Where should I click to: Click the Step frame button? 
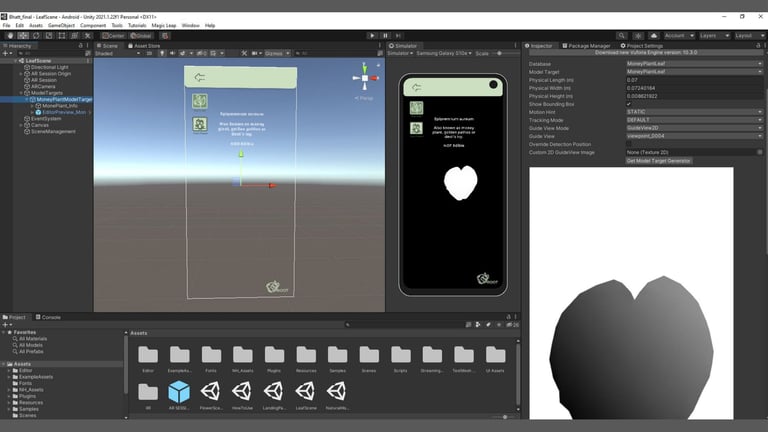(x=398, y=36)
